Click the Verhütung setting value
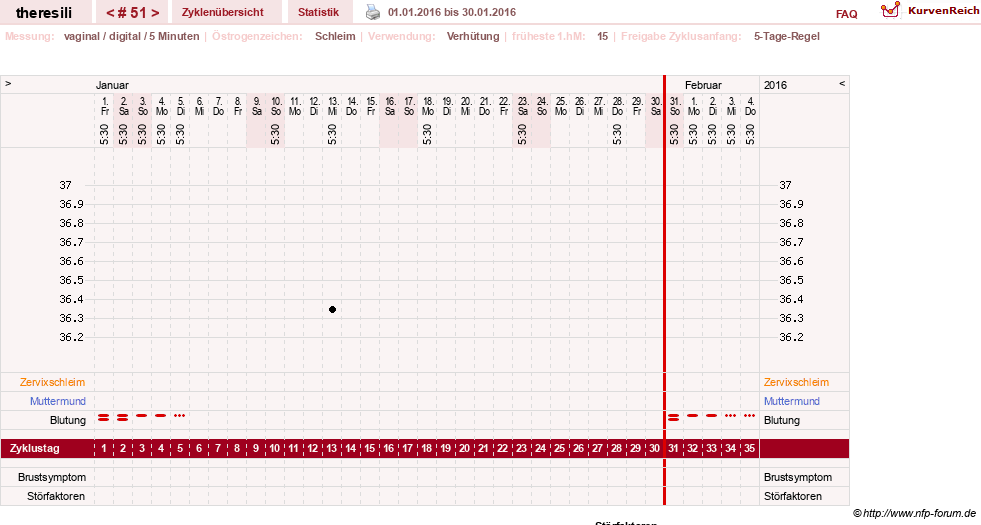This screenshot has height=525, width=981. 473,36
